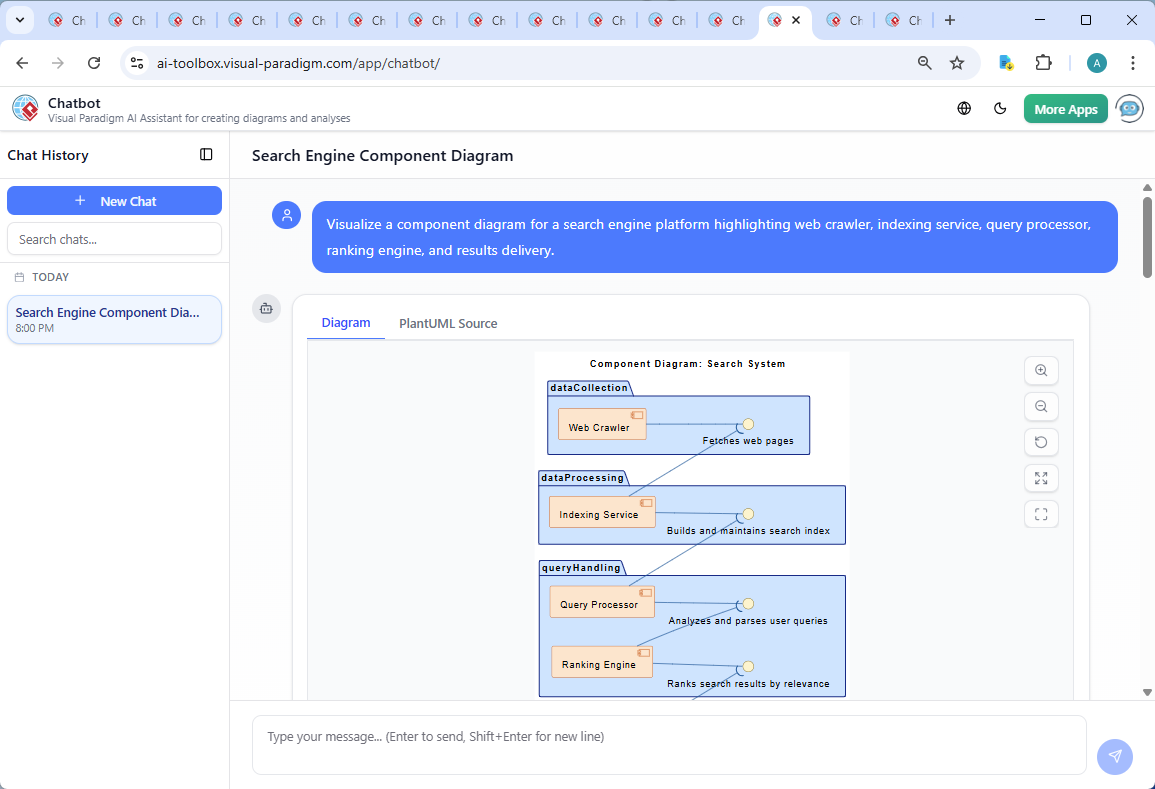The image size is (1155, 789).
Task: Zoom in on the component diagram
Action: coord(1041,370)
